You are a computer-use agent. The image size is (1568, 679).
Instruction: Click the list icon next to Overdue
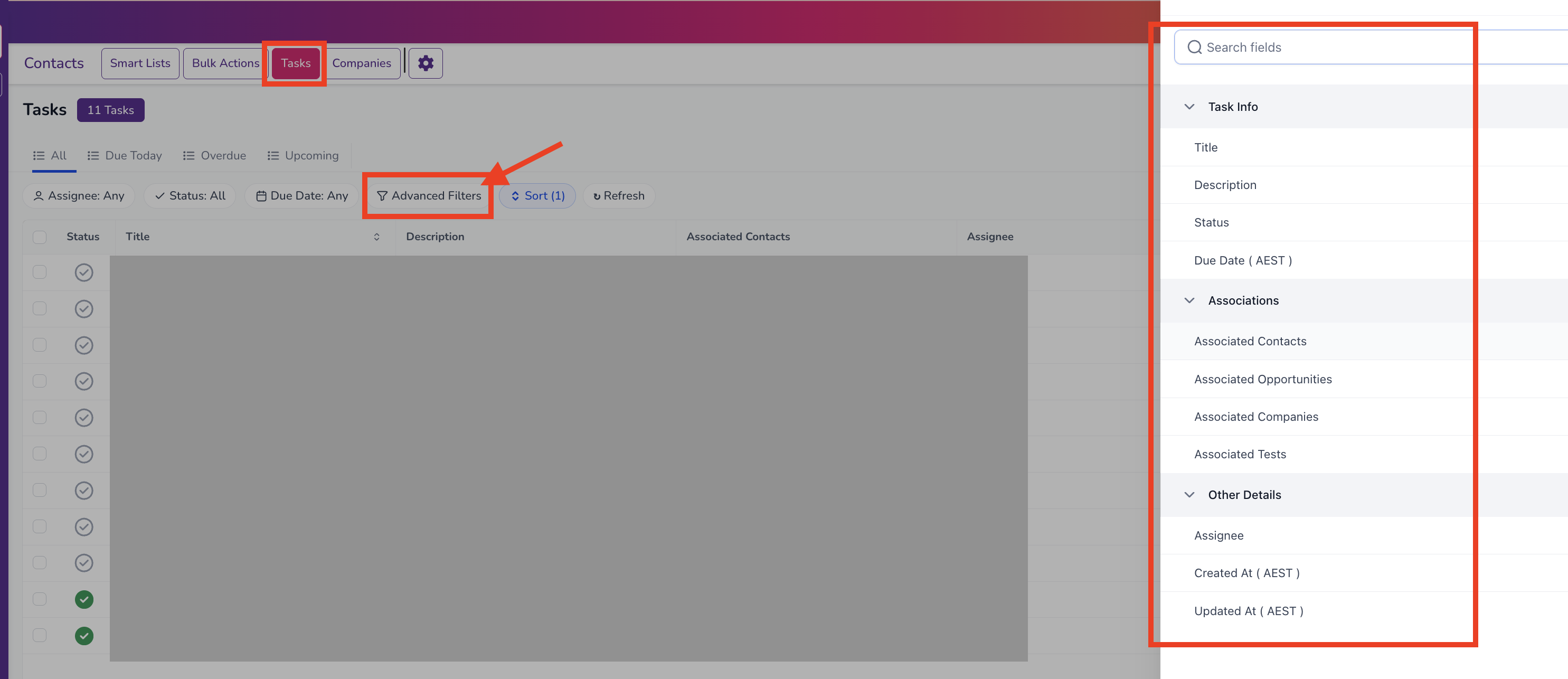pyautogui.click(x=188, y=155)
